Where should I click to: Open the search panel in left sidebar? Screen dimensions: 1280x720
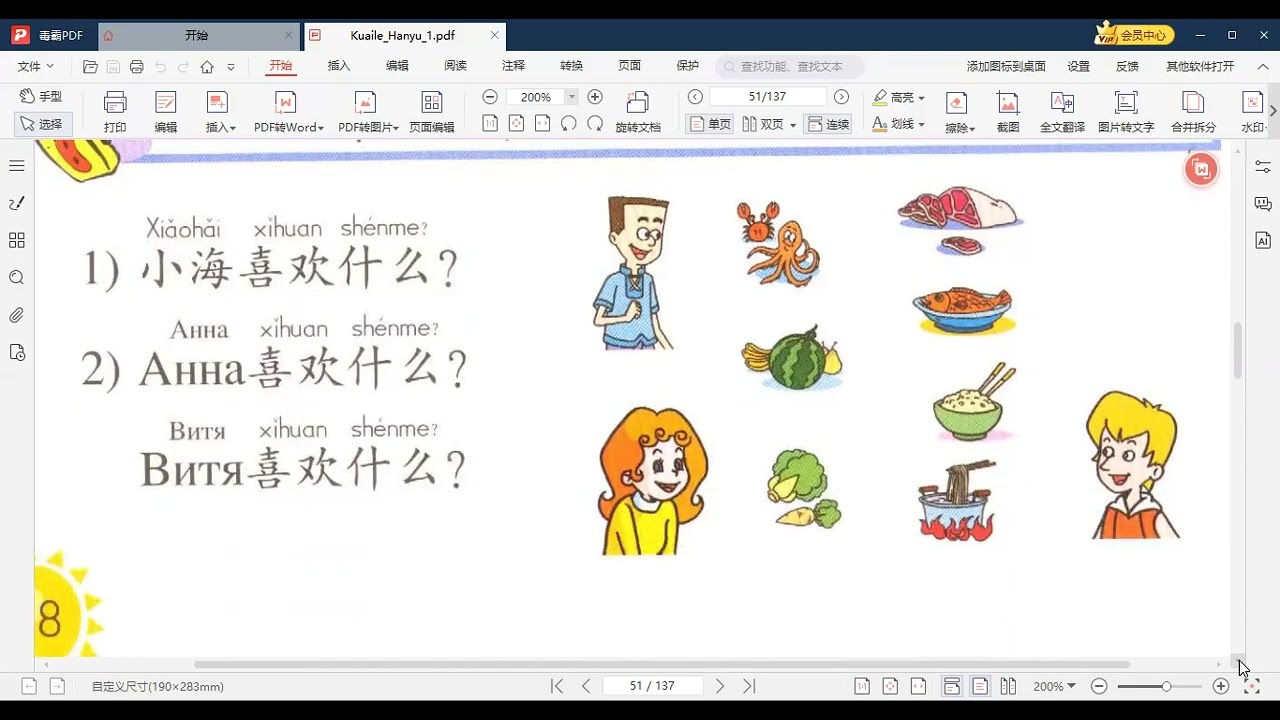[x=17, y=278]
